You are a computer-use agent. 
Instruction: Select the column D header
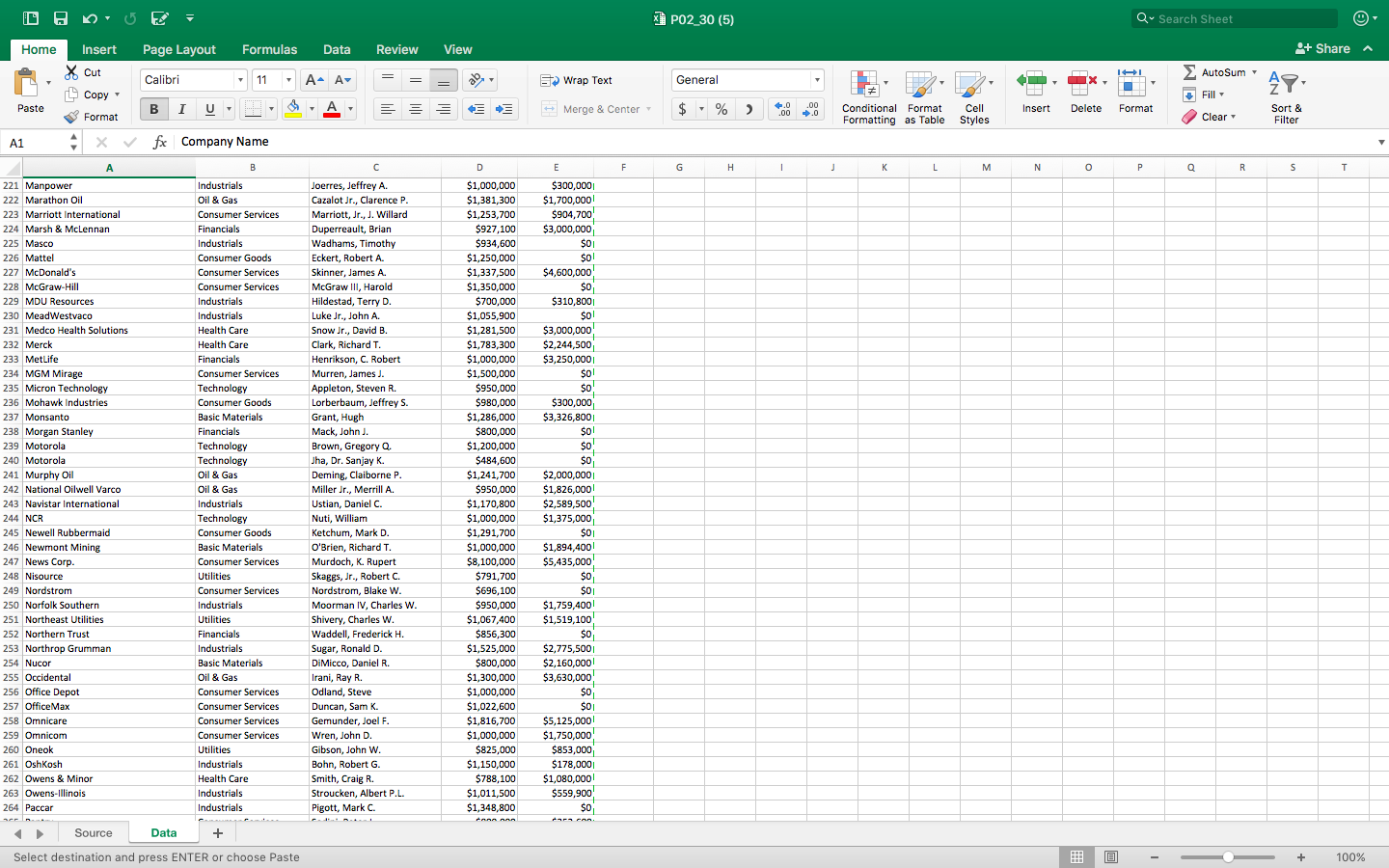pyautogui.click(x=479, y=168)
